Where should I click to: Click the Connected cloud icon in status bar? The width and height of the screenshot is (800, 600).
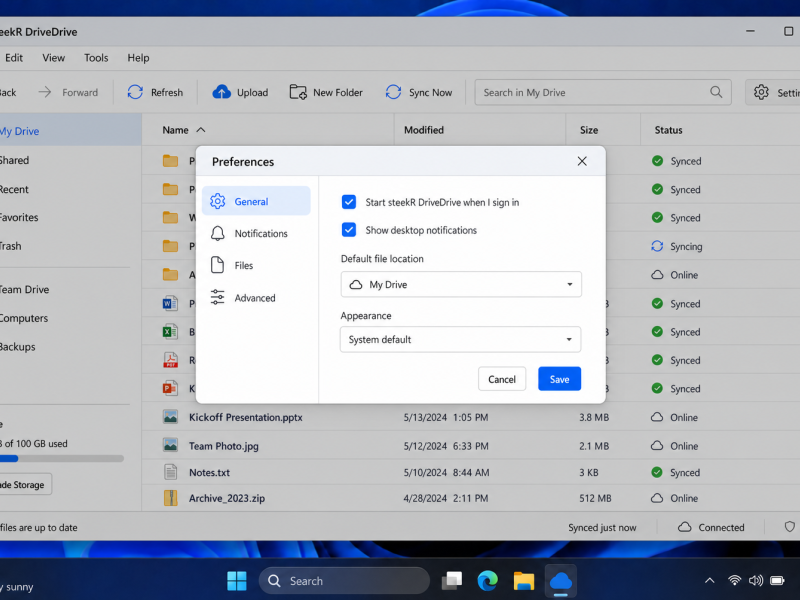(x=685, y=527)
